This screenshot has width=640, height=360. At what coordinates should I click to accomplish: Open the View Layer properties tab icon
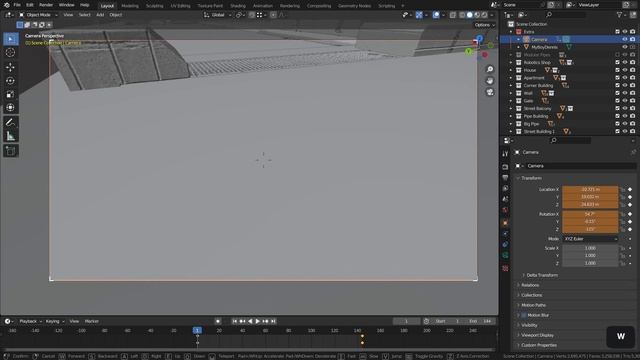tap(505, 188)
